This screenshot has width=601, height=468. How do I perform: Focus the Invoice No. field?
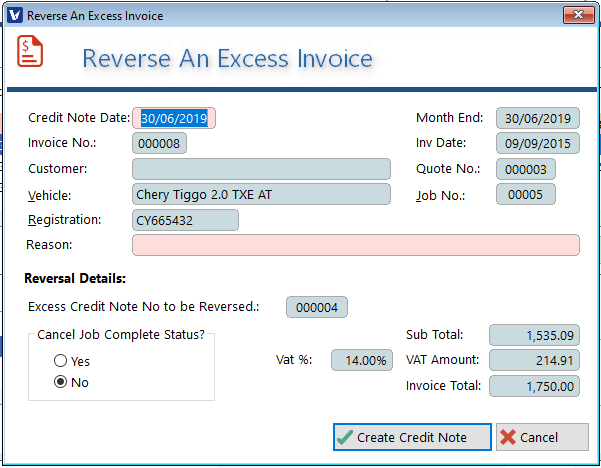point(159,143)
